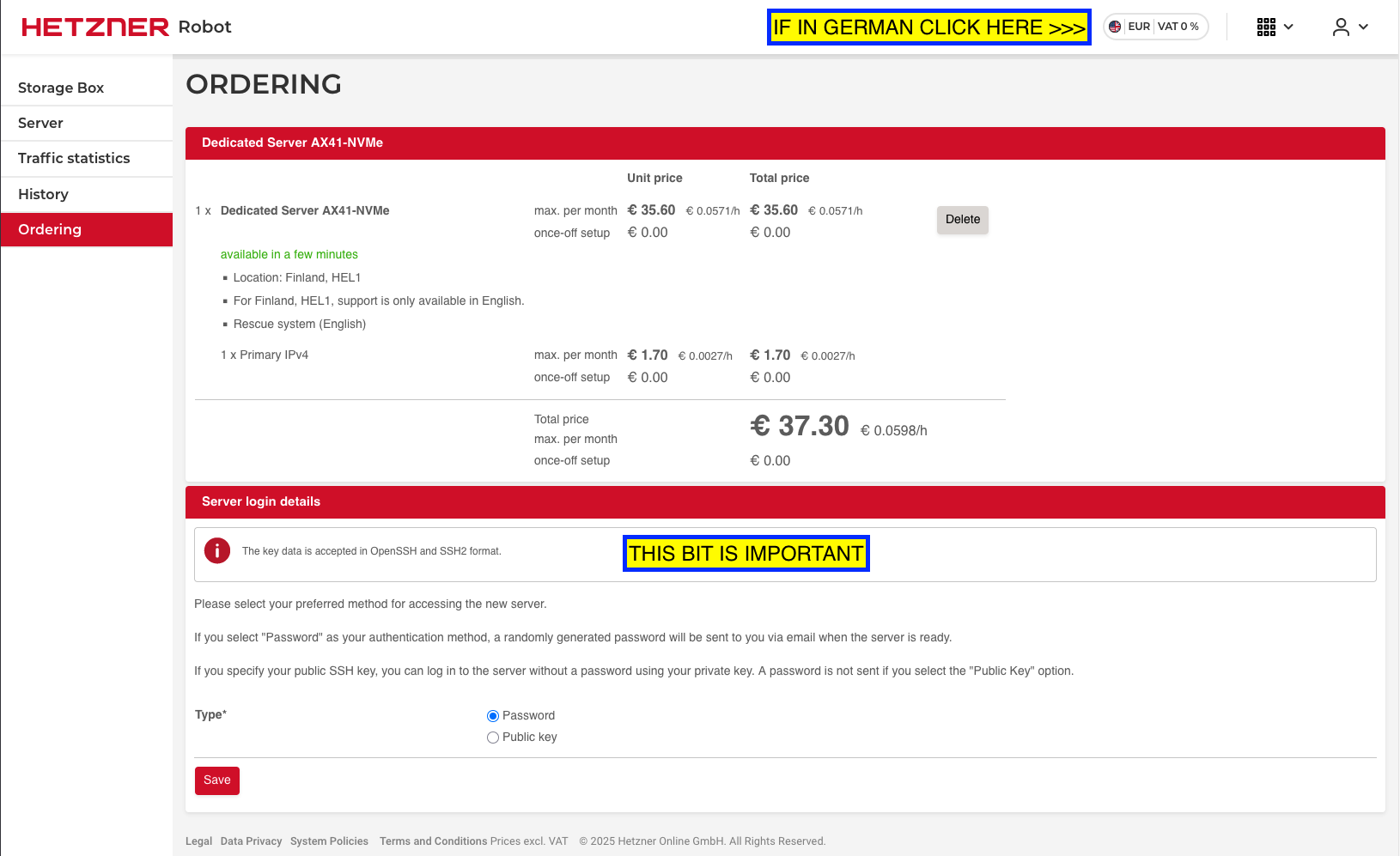Viewport: 1400px width, 856px height.
Task: Go to Server in the sidebar
Action: (40, 123)
